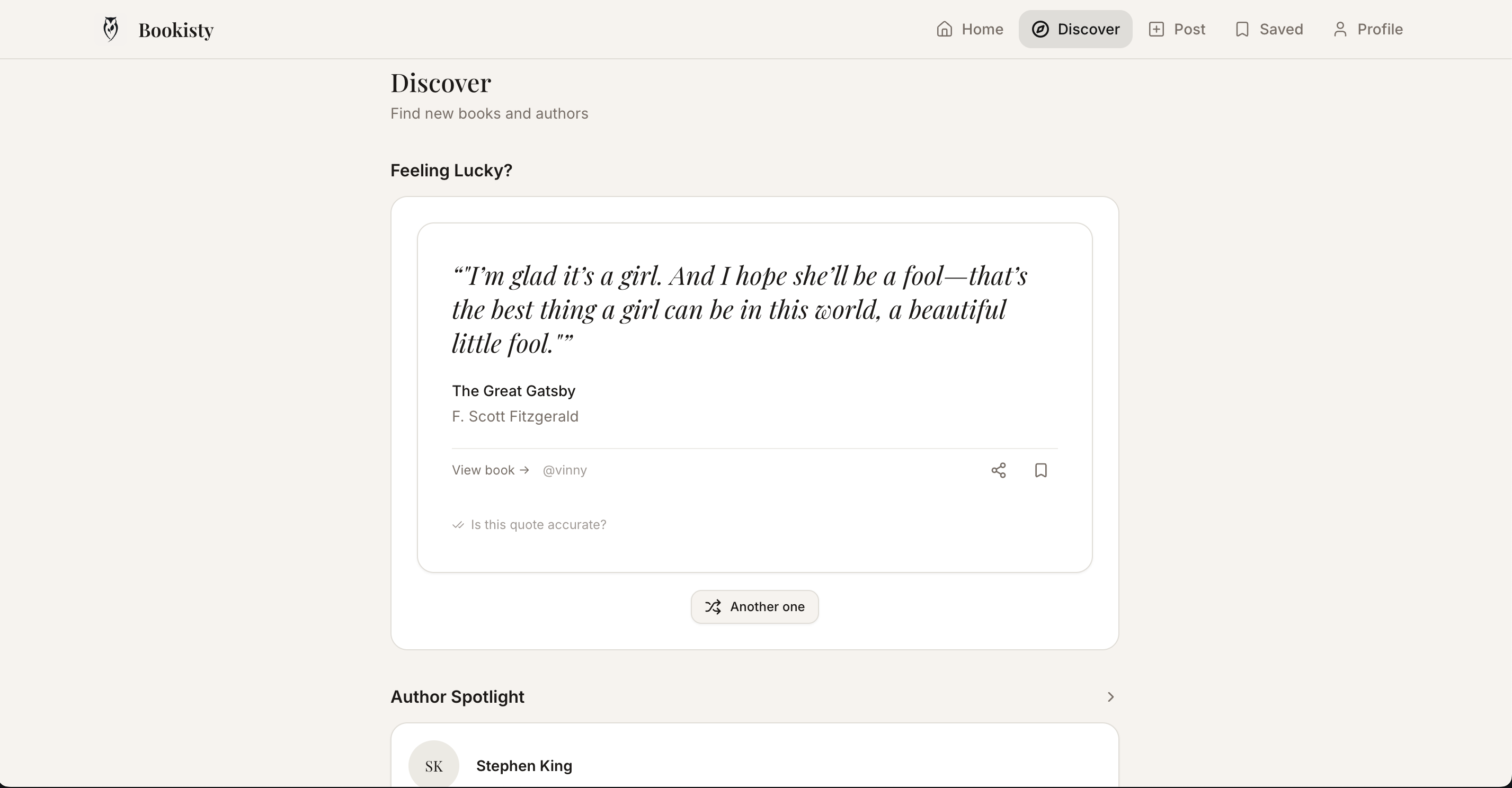Share the Great Gatsby quote
The height and width of the screenshot is (788, 1512).
click(x=999, y=470)
